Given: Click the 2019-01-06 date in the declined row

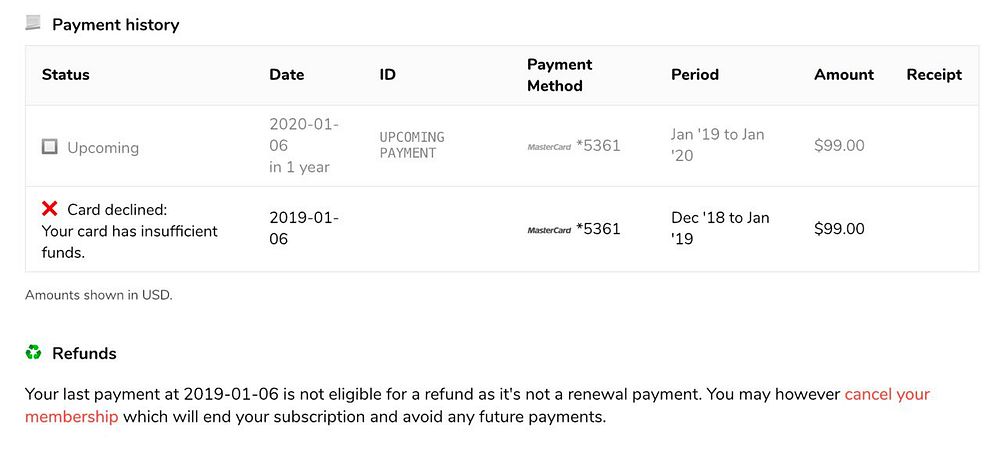Looking at the screenshot, I should coord(304,228).
